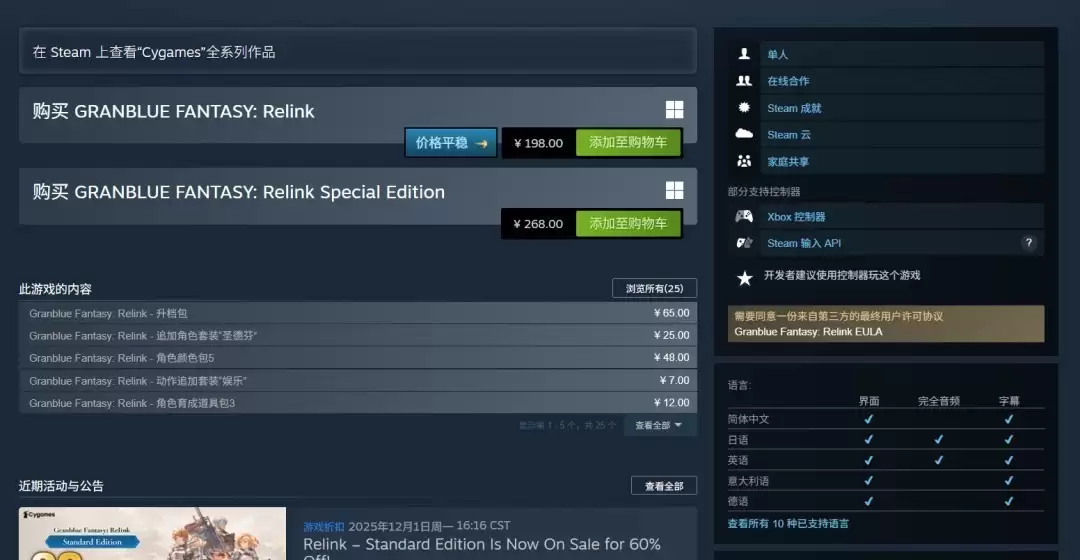Click the family sharing (家庭共享) icon
1080x560 pixels.
[x=744, y=161]
